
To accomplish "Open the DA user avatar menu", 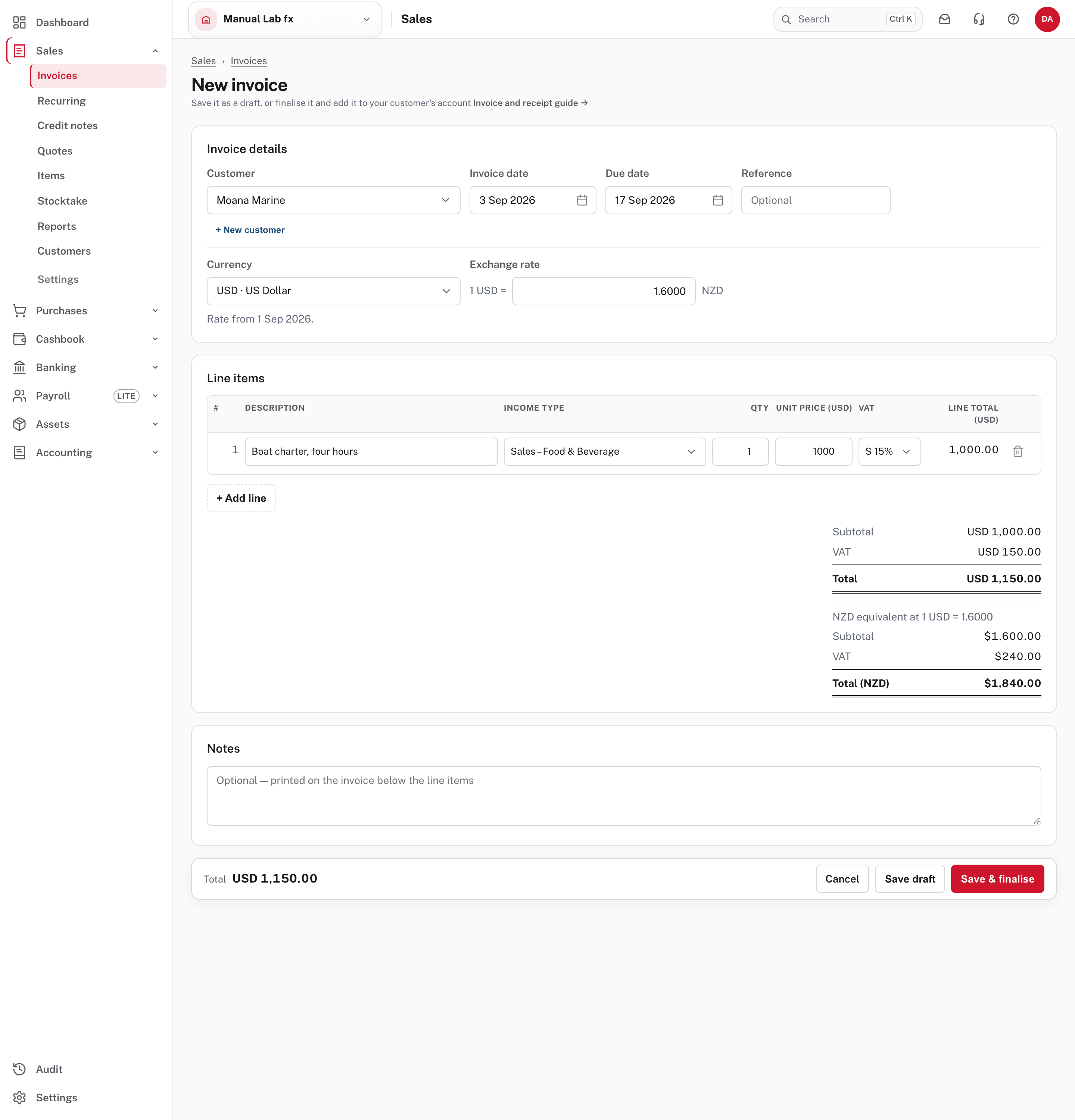I will tap(1047, 19).
